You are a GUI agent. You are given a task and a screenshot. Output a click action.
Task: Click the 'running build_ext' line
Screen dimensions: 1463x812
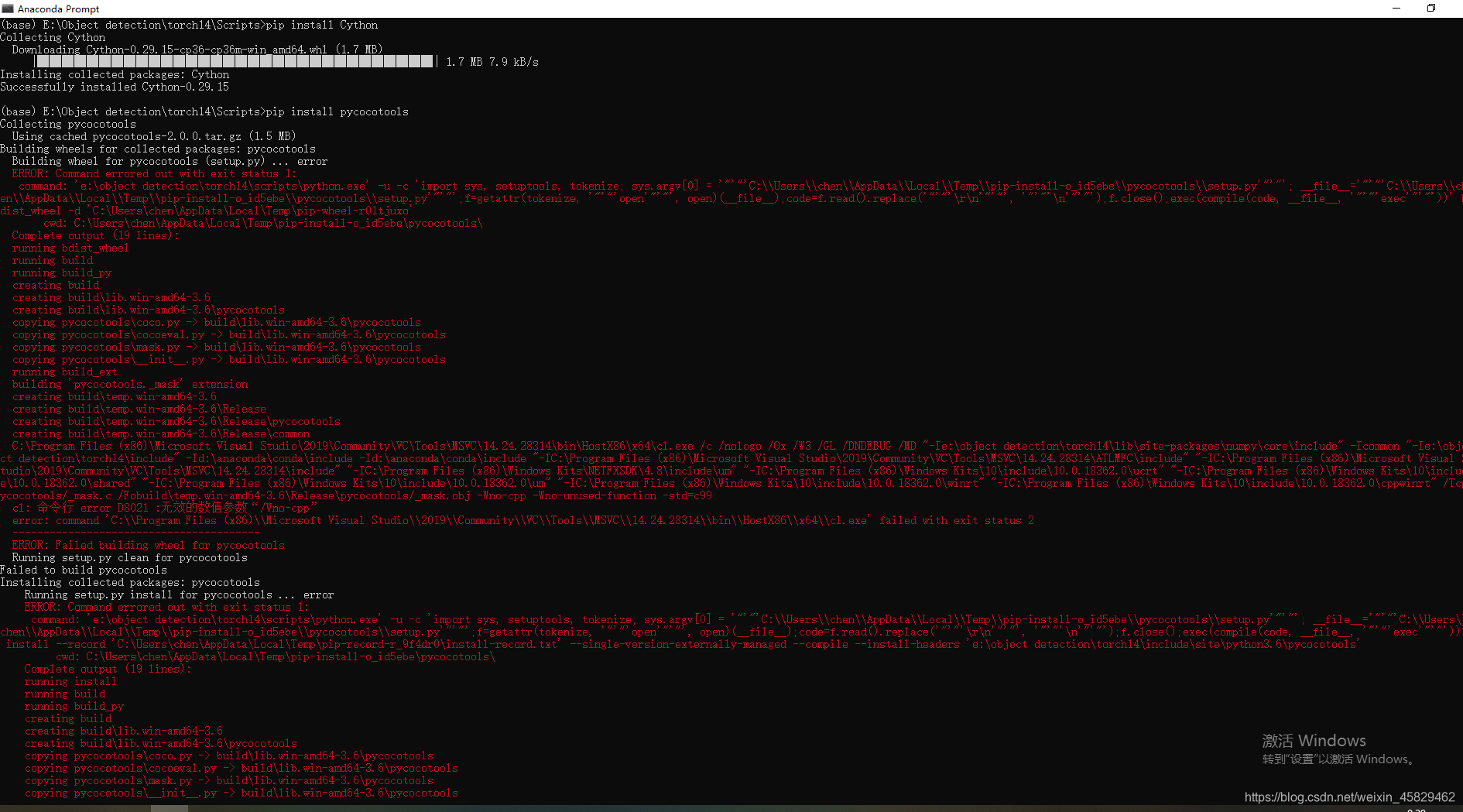[64, 372]
